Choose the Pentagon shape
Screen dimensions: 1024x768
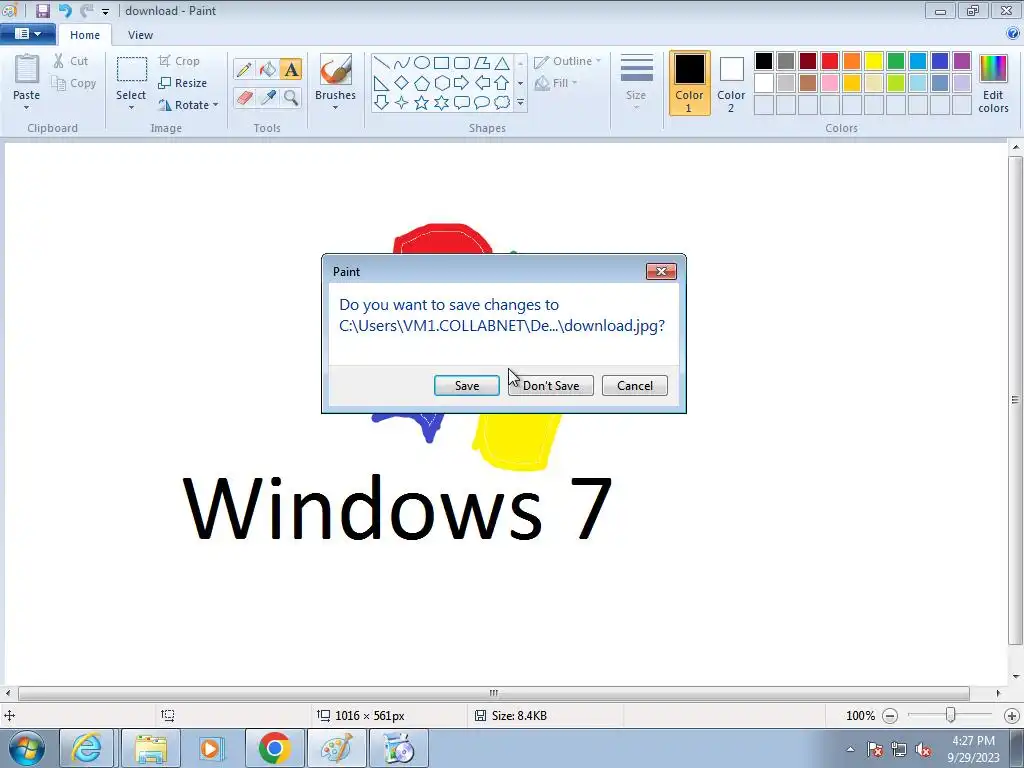(x=422, y=83)
